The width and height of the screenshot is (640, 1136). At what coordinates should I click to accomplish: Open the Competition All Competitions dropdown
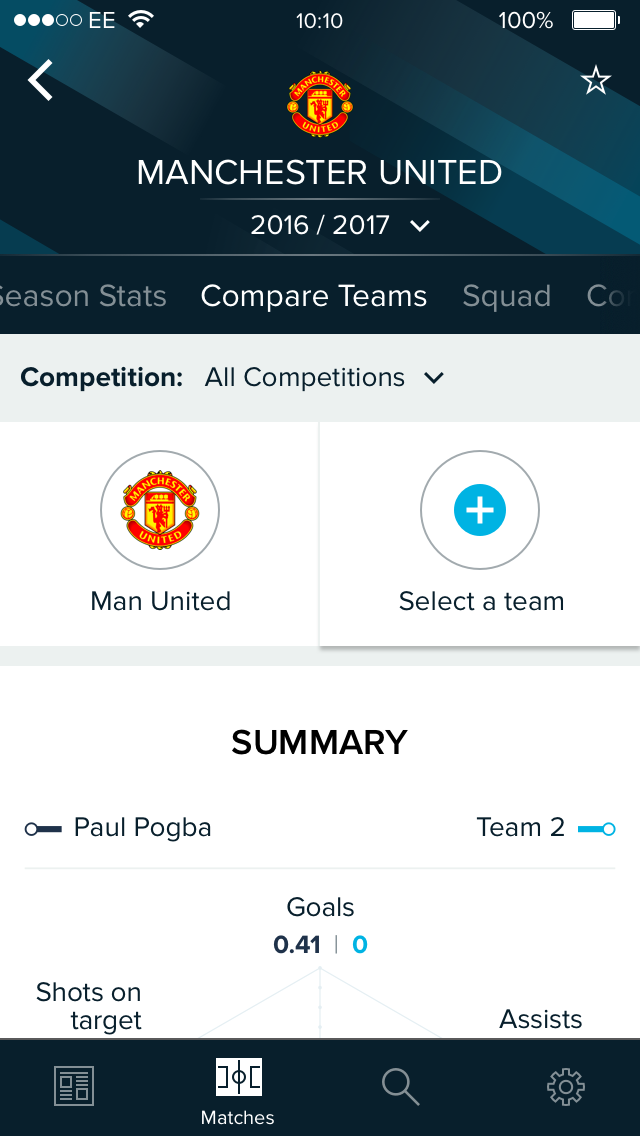point(320,378)
